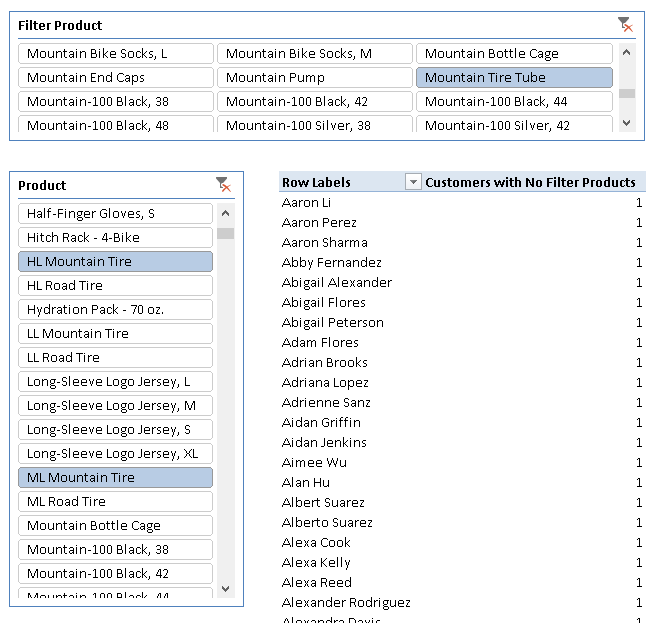This screenshot has width=656, height=623.
Task: Select Long-Sleeve Logo Jersey, S product
Action: click(115, 429)
